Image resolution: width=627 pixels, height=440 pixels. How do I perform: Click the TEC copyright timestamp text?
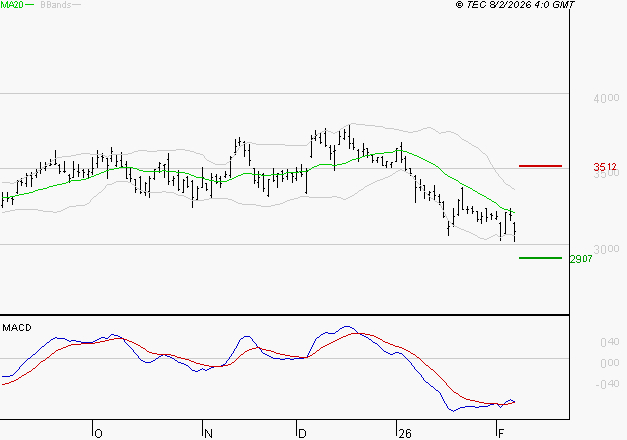tap(515, 5)
